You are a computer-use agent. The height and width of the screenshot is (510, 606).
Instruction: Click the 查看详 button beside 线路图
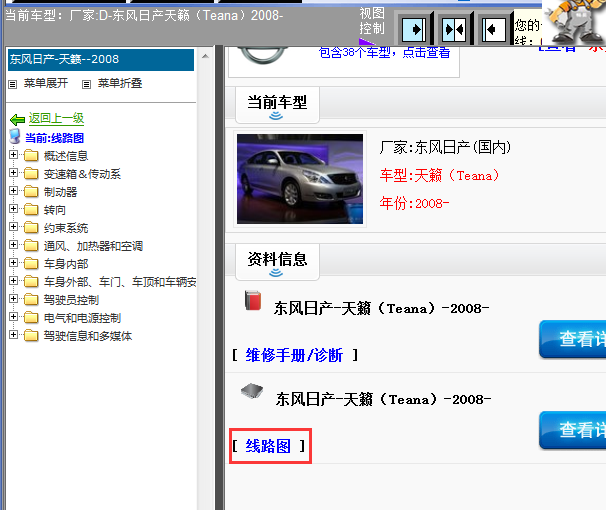(x=573, y=430)
